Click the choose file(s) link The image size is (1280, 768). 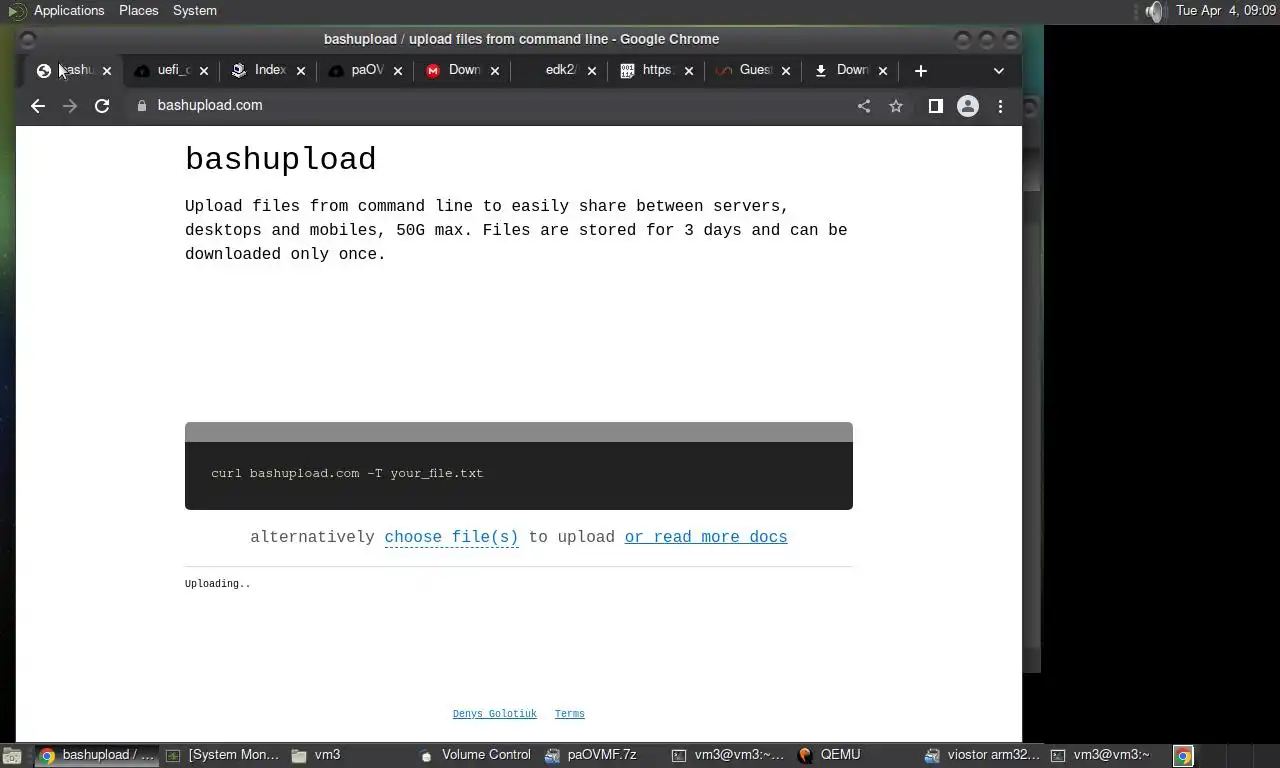[x=451, y=537]
